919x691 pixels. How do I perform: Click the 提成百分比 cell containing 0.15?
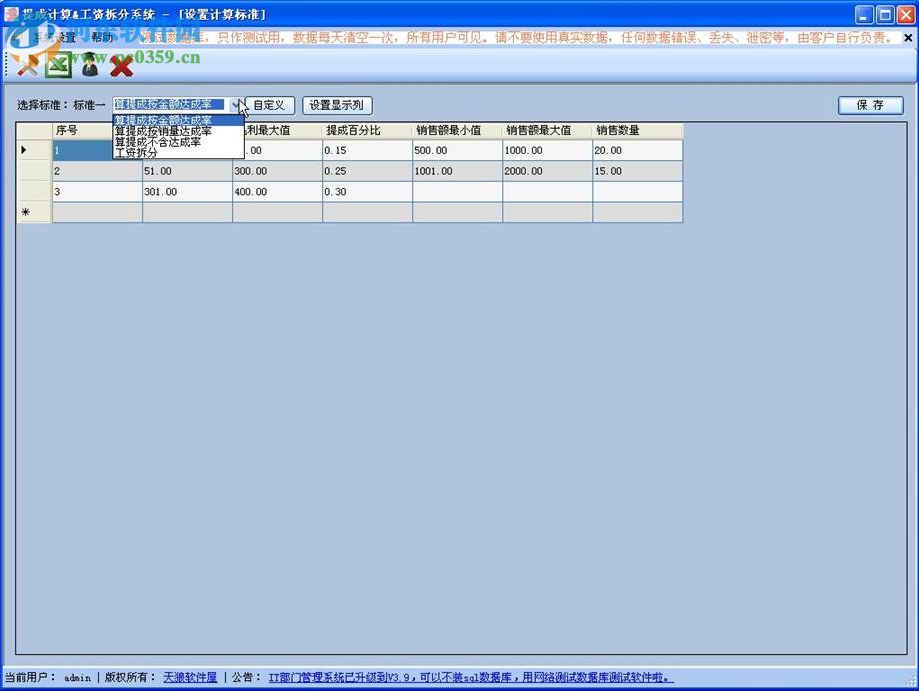point(367,151)
